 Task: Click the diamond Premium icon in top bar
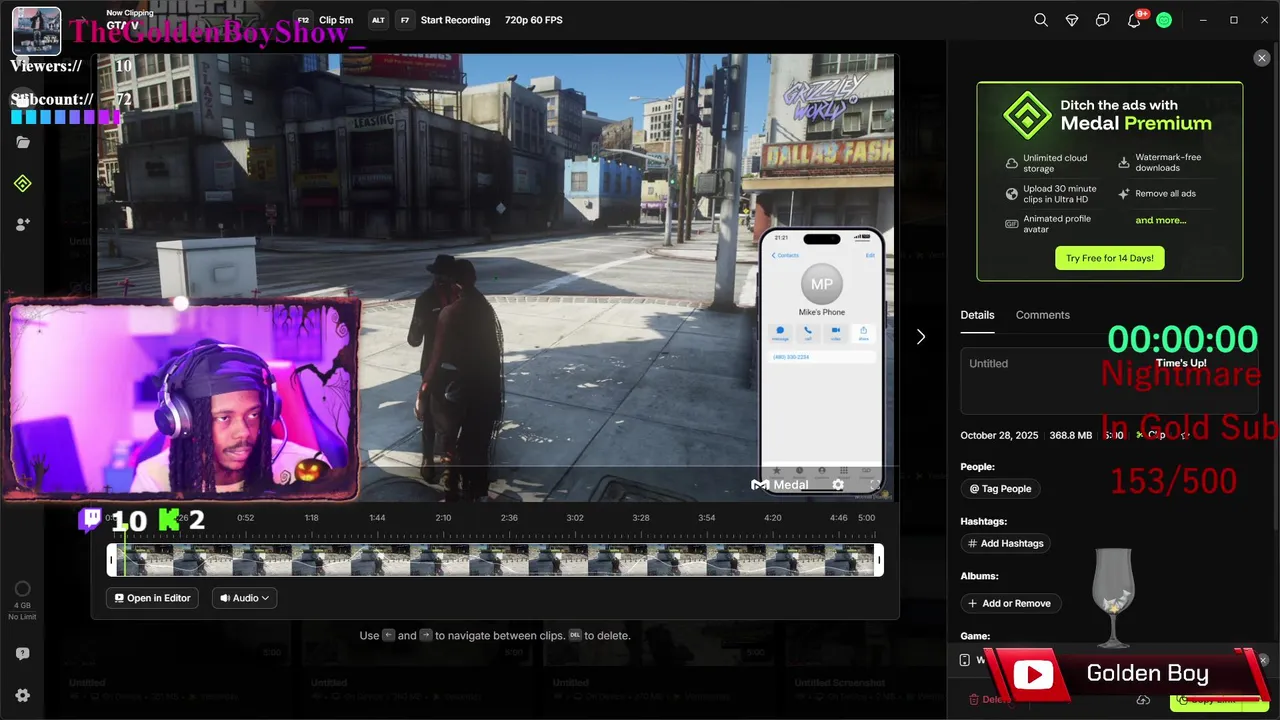[x=1072, y=20]
